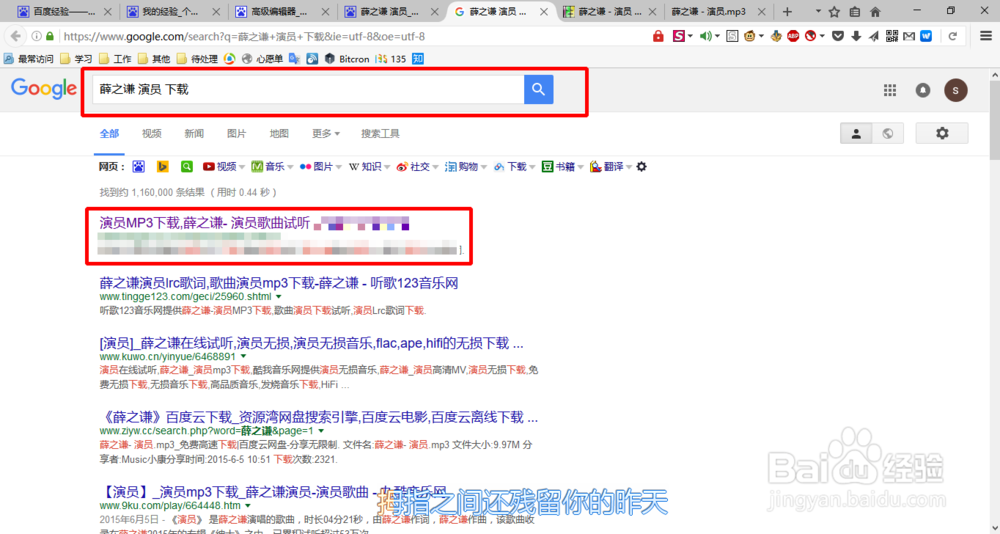Expand the 翻译 dropdown in 网页 row
Viewport: 1000px width, 534px height.
coord(629,167)
